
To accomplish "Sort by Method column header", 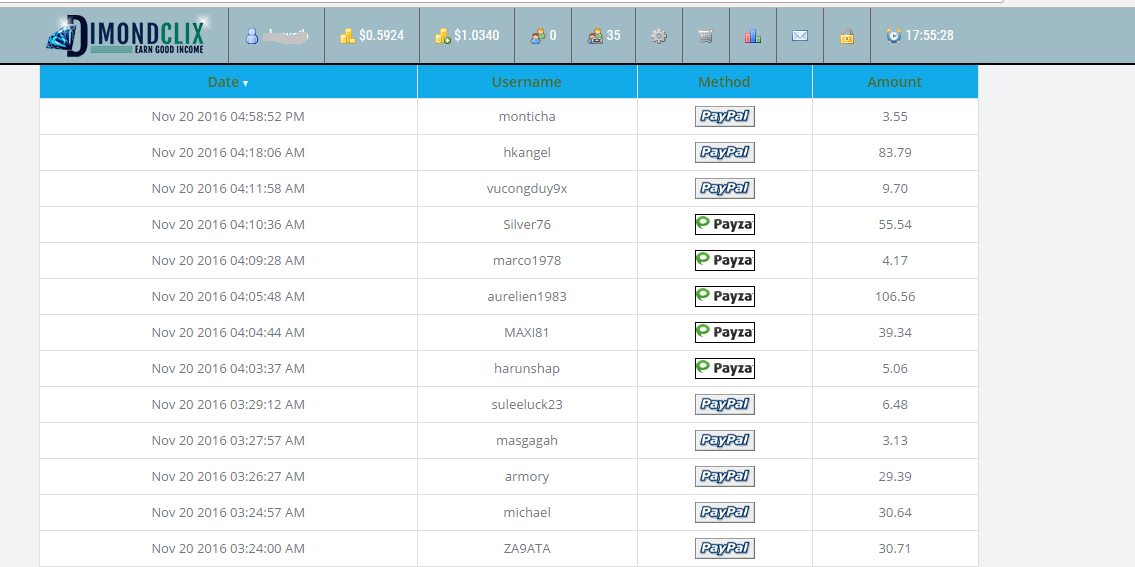I will point(724,82).
